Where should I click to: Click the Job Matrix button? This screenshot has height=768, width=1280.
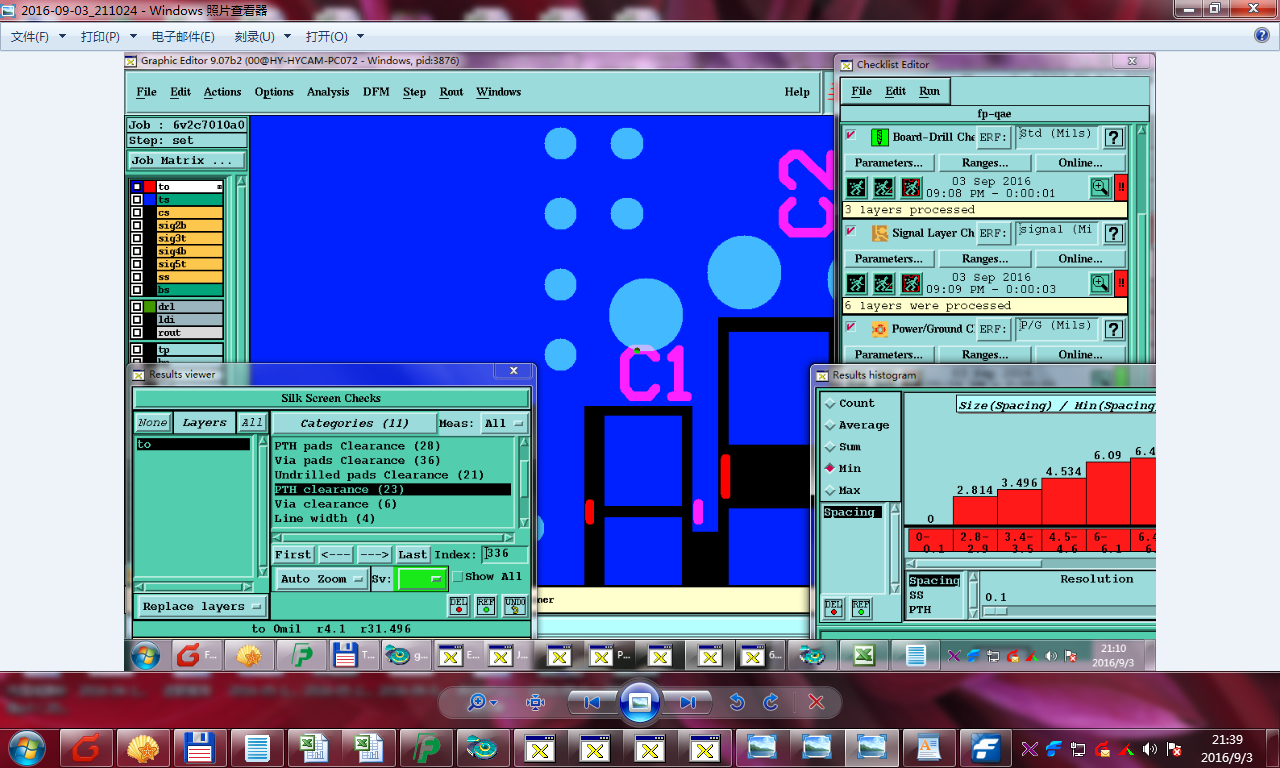tap(185, 160)
